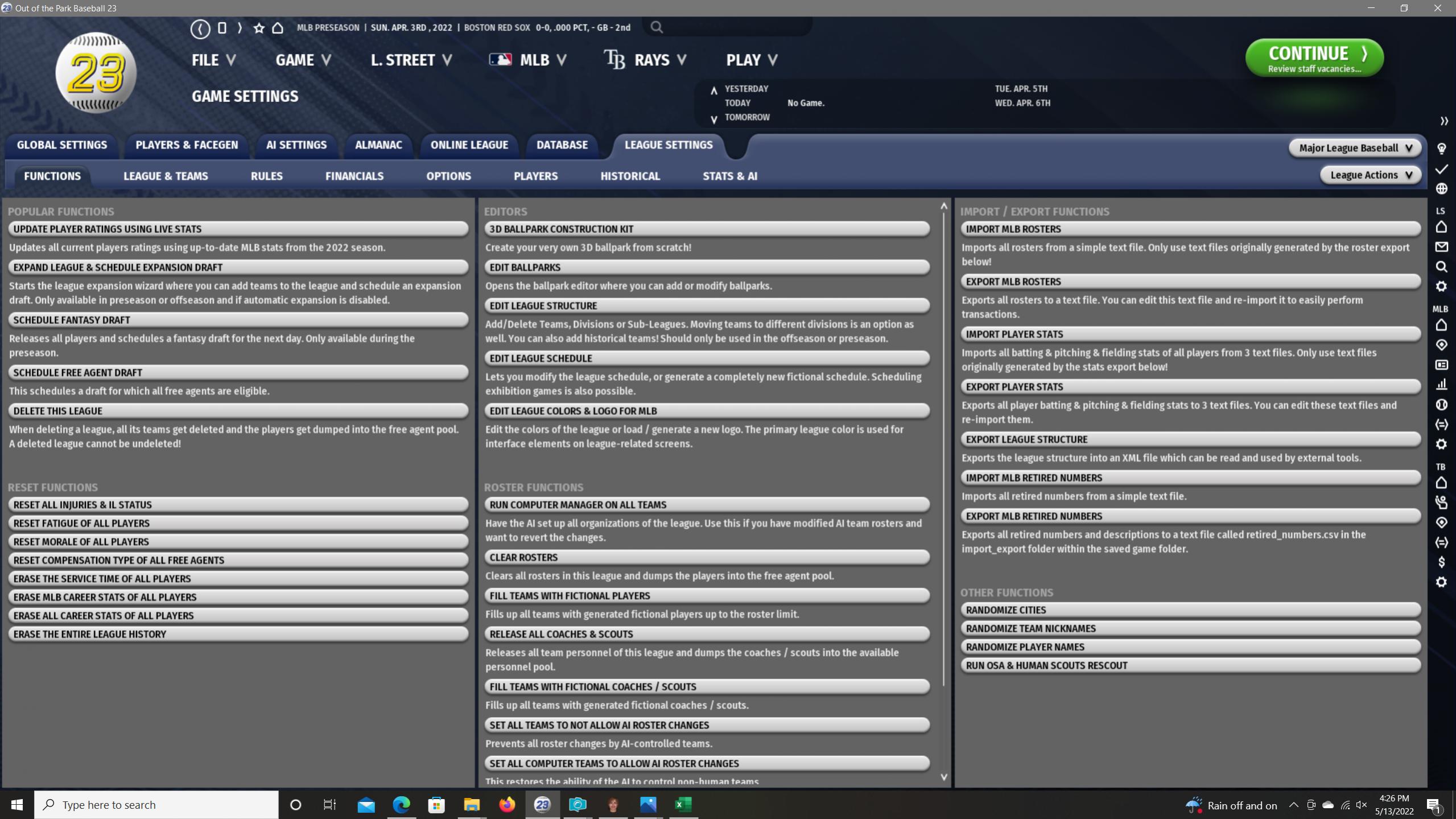The image size is (1456, 819).
Task: Click the bookmark star icon
Action: 259,28
